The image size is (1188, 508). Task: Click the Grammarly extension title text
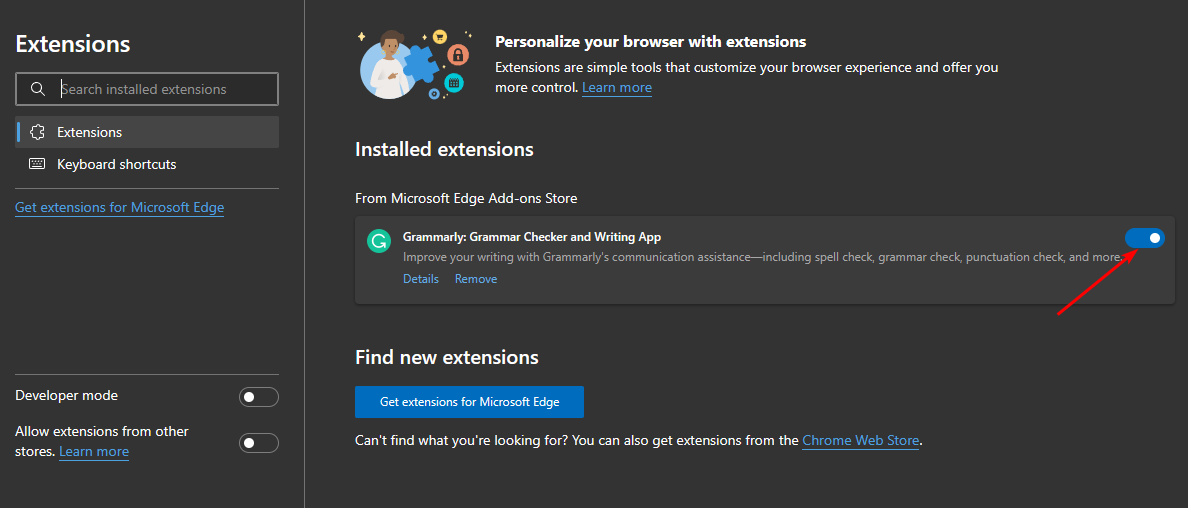(x=532, y=237)
